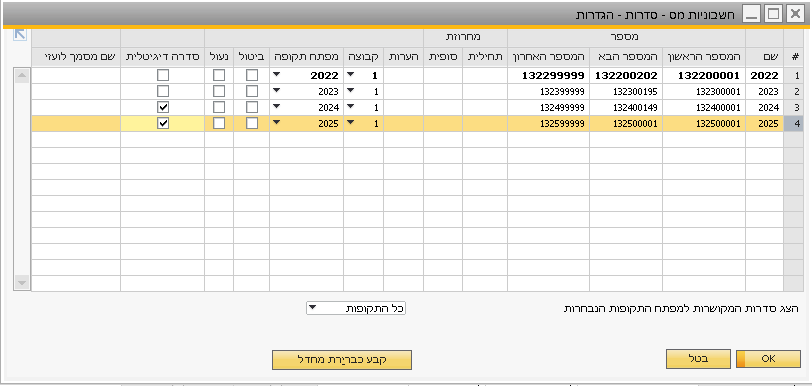Open group (קבוצה) dropdown for 2023 row
Viewport: 812px width, 386px height.
click(351, 91)
